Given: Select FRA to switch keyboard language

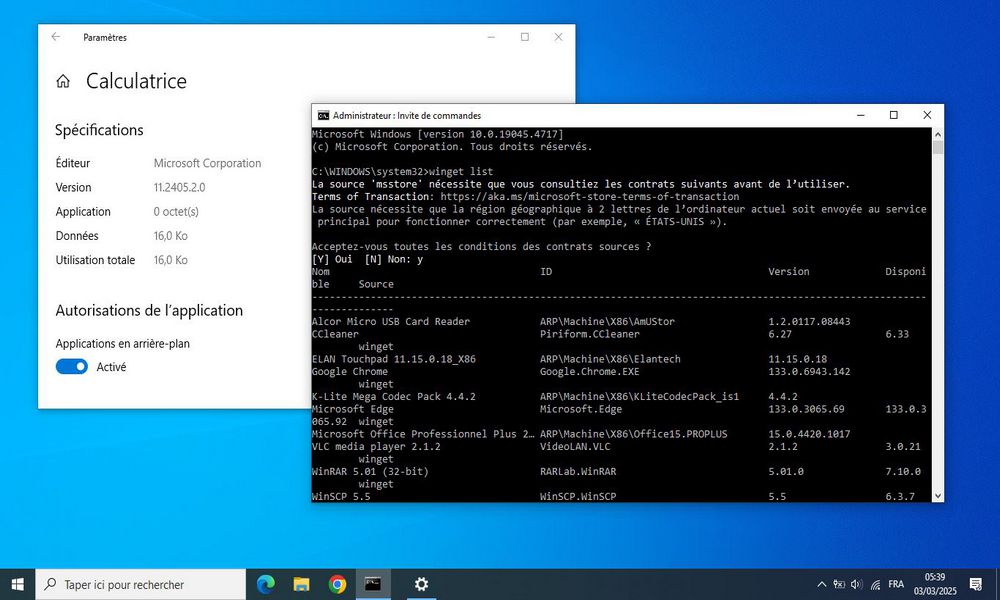Looking at the screenshot, I should coord(895,583).
